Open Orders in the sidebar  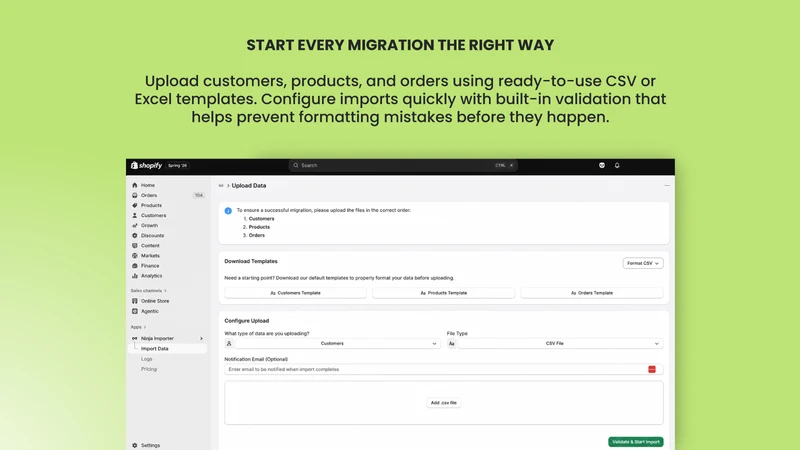tap(148, 195)
